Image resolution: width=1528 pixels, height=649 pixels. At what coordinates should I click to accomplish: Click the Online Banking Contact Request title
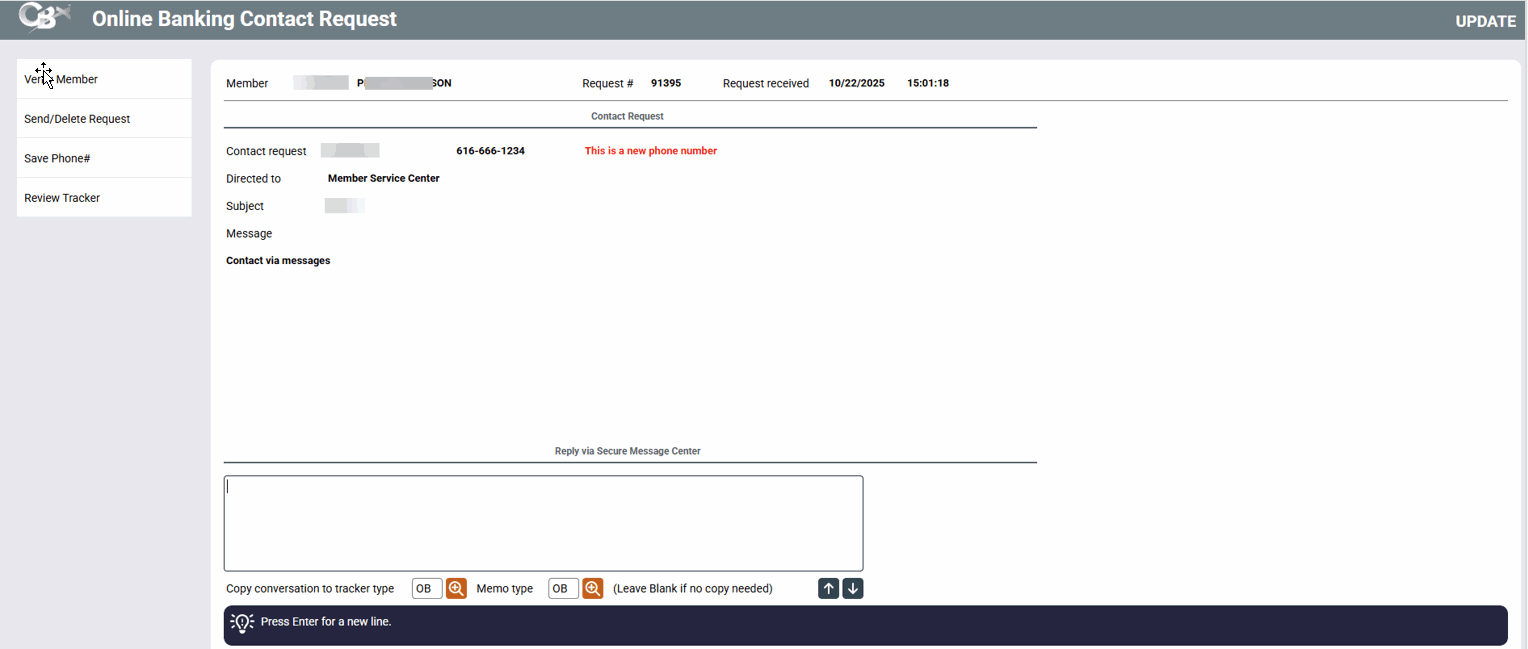(x=244, y=19)
